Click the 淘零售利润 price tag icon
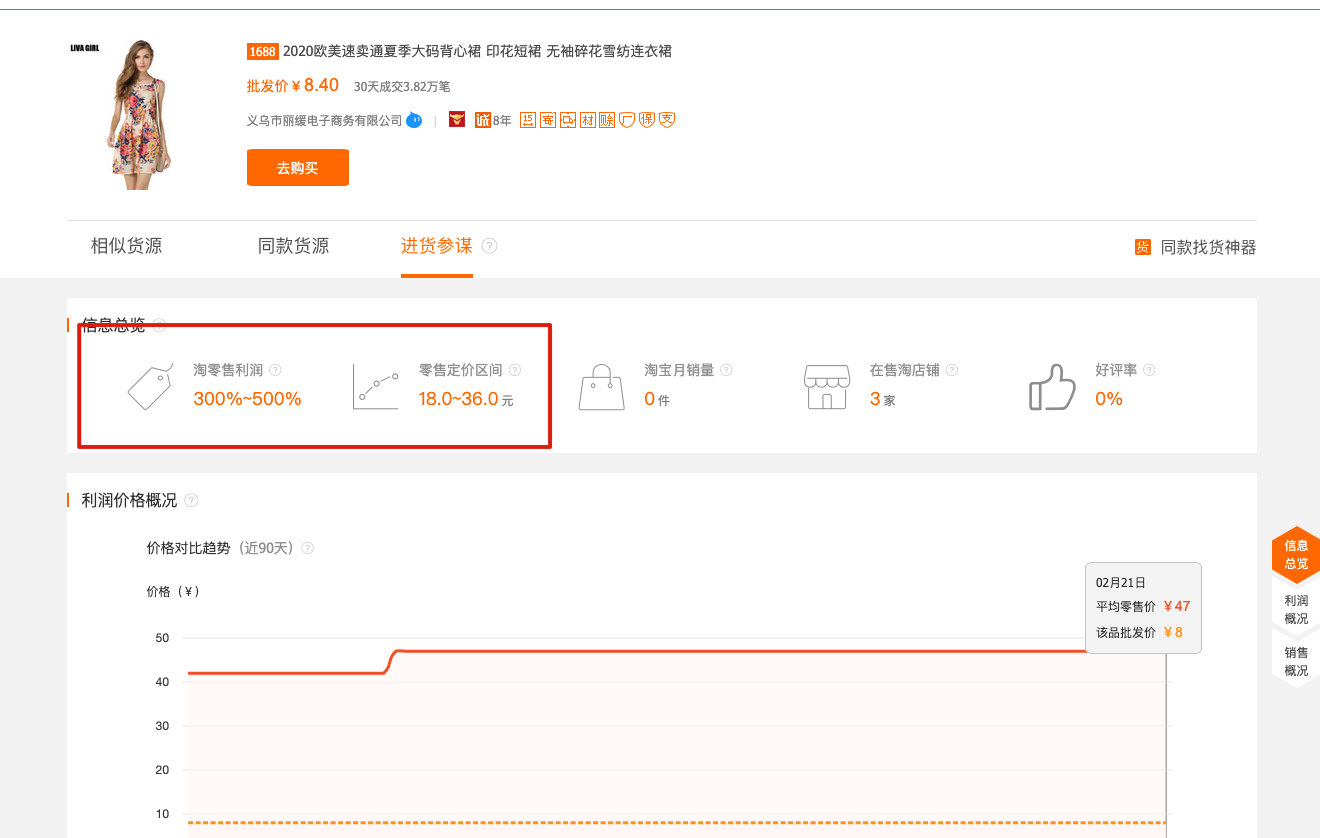Screen dimensions: 1320x838 click(x=150, y=387)
